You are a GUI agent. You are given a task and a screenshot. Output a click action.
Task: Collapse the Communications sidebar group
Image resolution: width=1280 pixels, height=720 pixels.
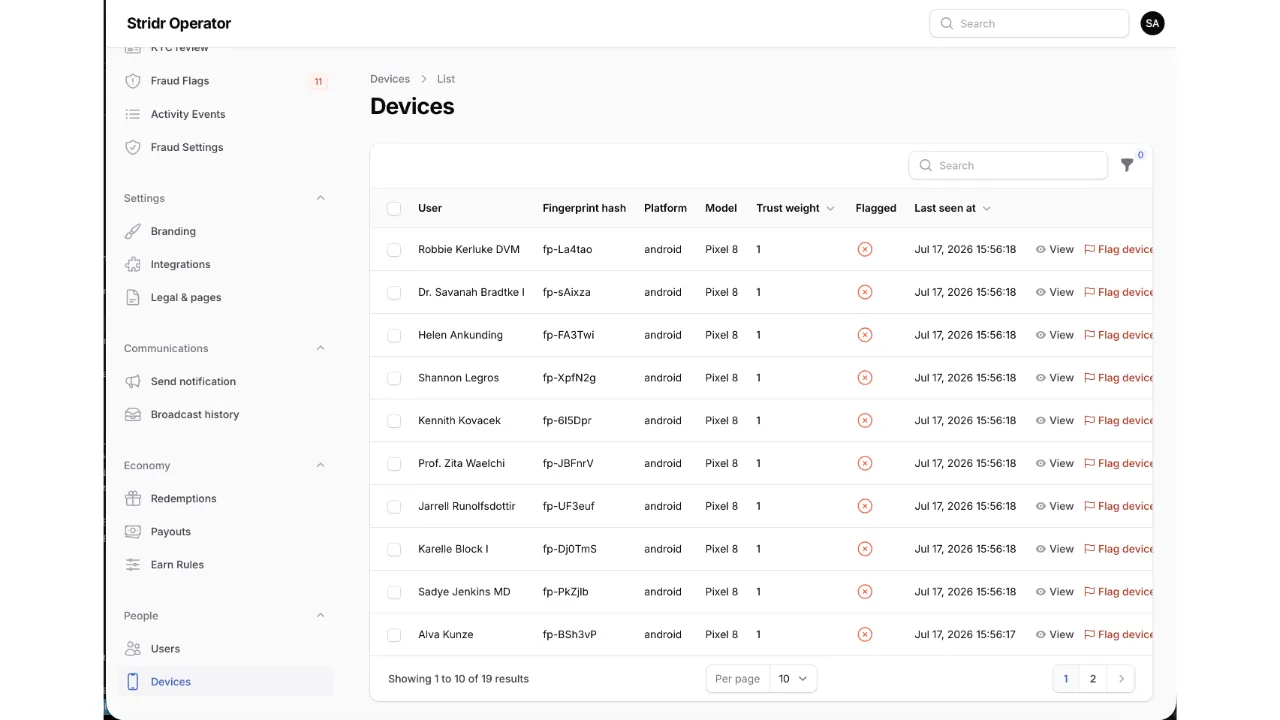[320, 348]
